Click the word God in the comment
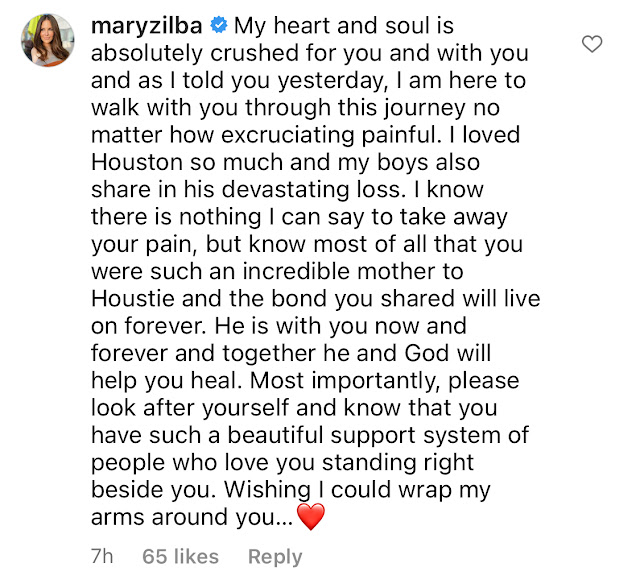Viewport: 640px width, 588px height. [x=427, y=353]
